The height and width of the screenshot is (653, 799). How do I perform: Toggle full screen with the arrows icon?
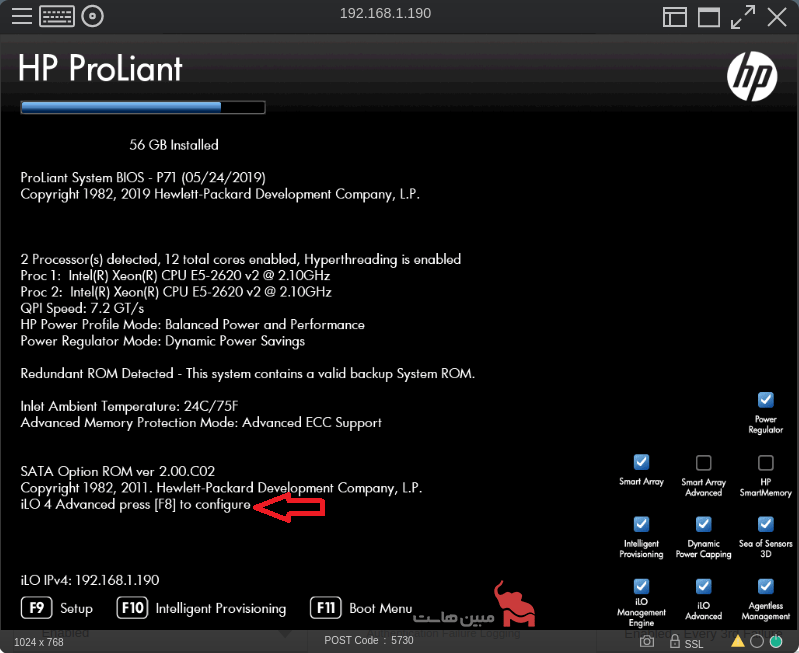tap(742, 17)
